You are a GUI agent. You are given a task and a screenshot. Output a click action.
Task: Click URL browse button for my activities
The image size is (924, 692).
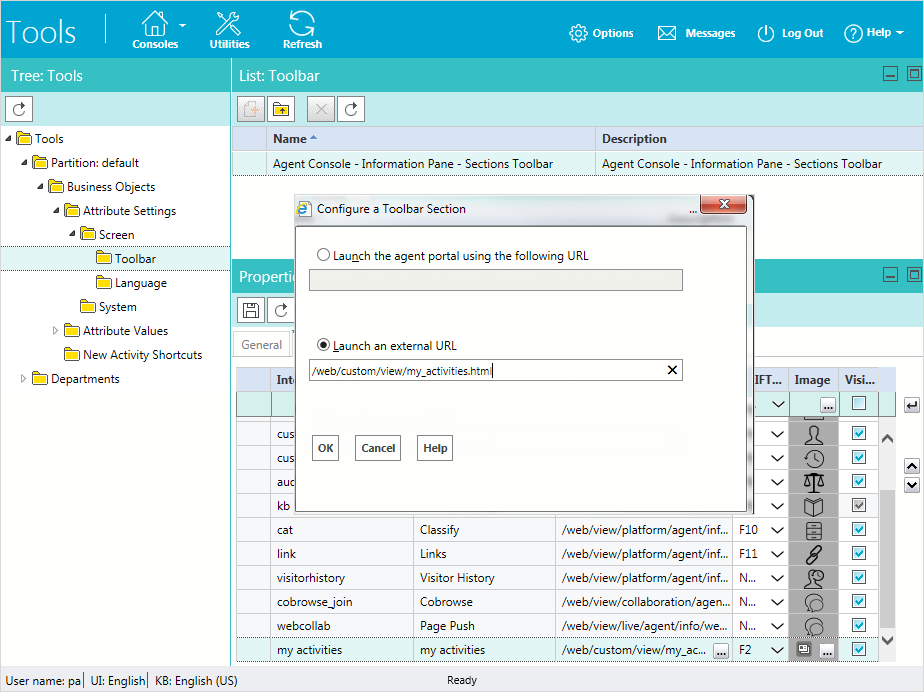point(721,651)
